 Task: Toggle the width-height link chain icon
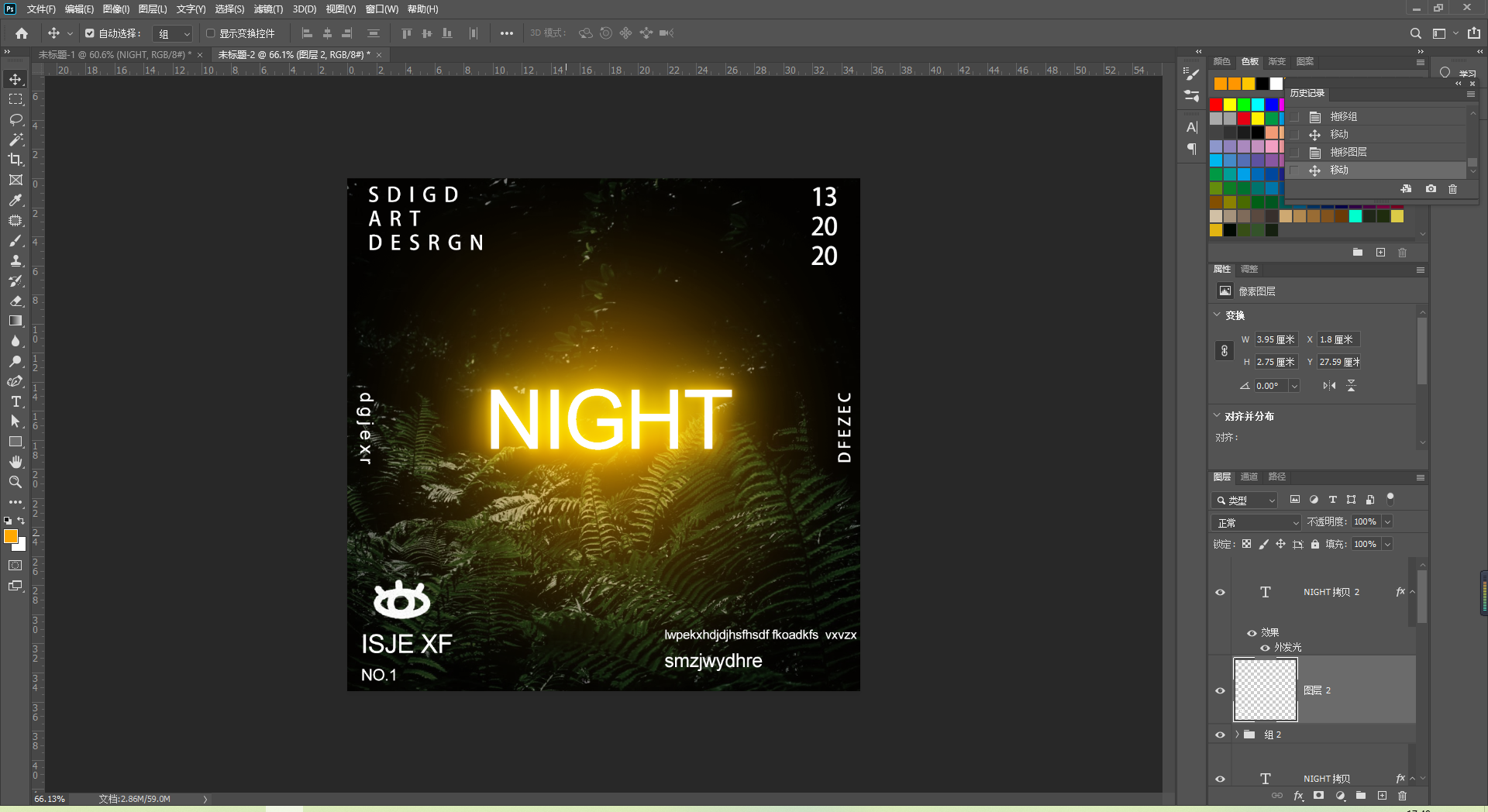pos(1224,351)
